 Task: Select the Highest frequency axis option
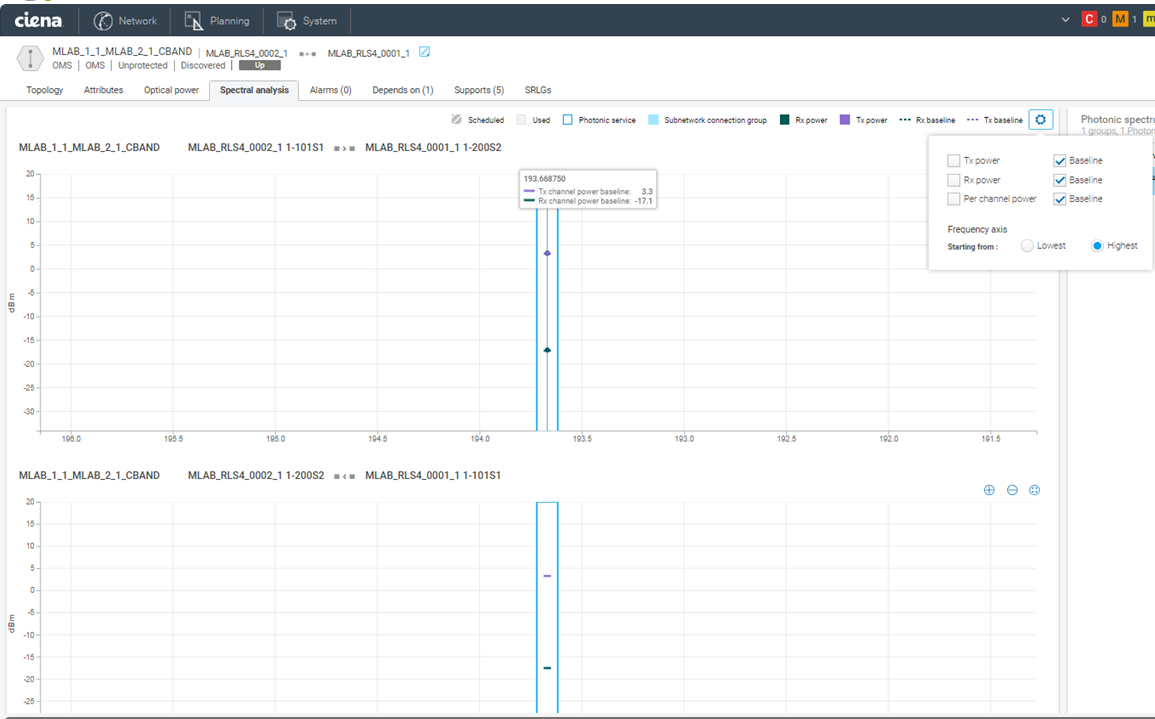click(1098, 245)
